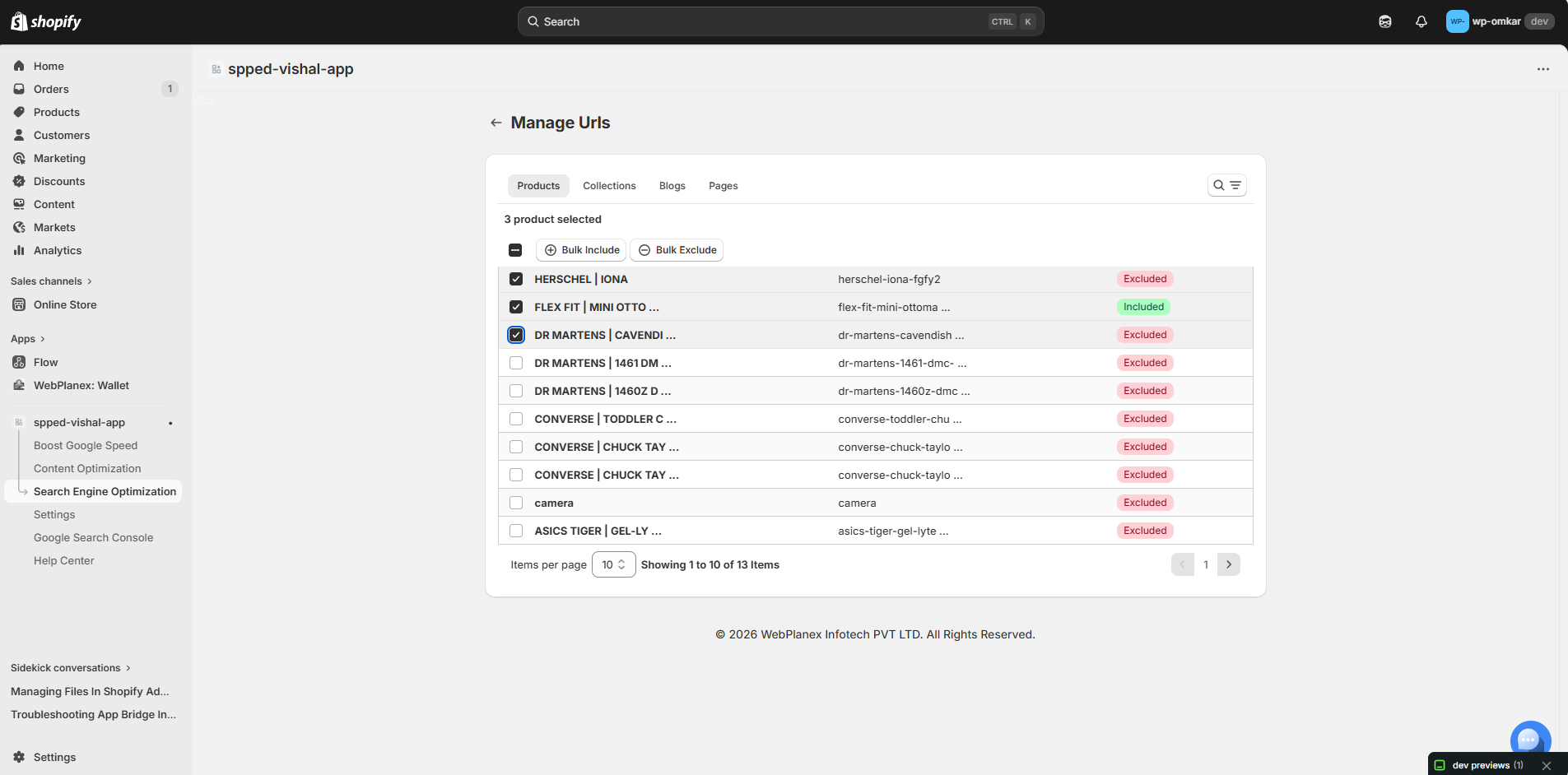
Task: Open the chat support bubble
Action: click(1529, 739)
